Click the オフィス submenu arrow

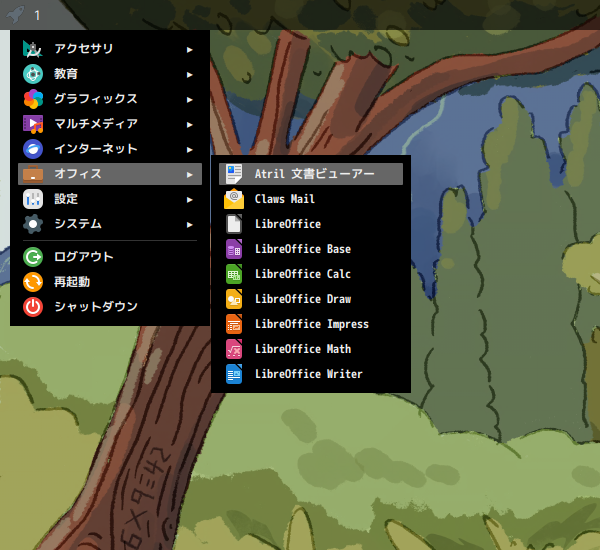(x=189, y=175)
